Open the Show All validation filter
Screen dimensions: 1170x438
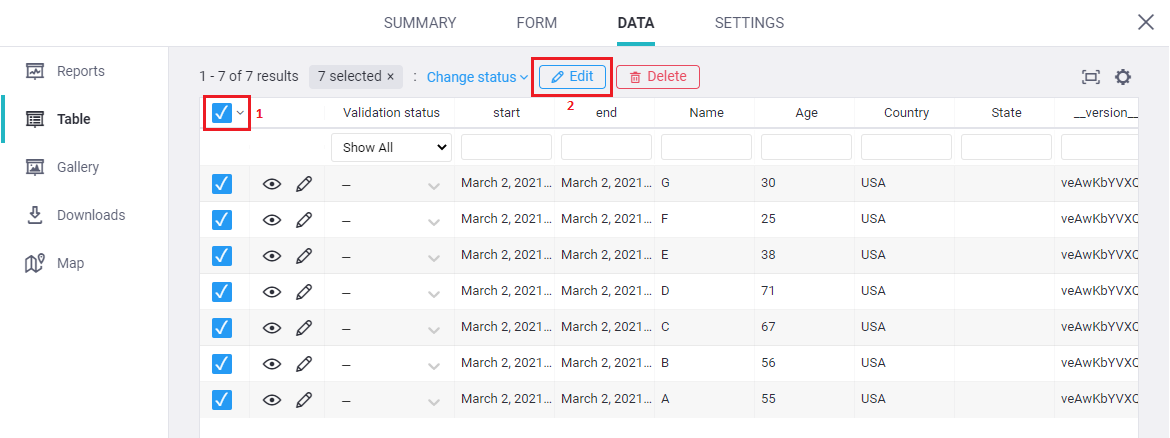(x=391, y=147)
